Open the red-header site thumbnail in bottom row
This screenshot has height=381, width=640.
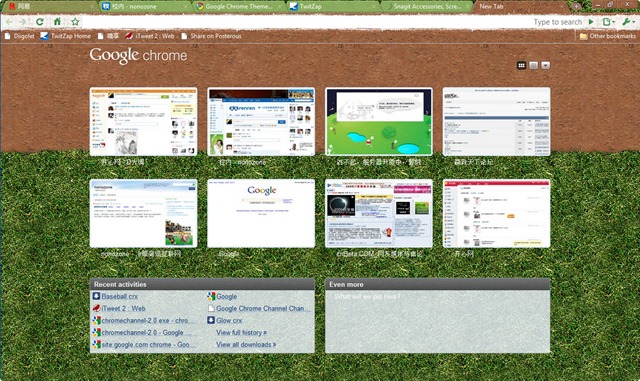tap(496, 213)
